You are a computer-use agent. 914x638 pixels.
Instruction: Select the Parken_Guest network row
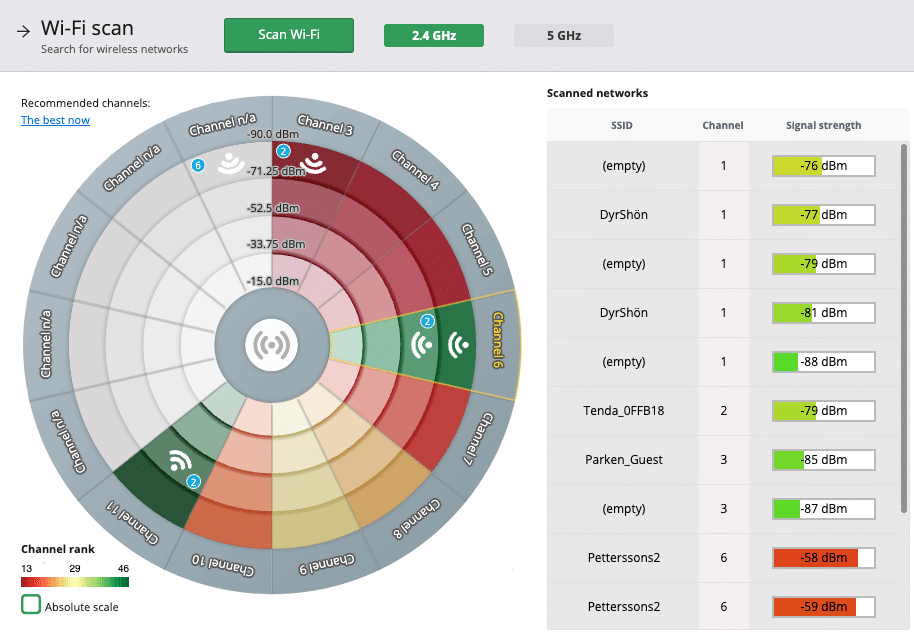pyautogui.click(x=623, y=460)
